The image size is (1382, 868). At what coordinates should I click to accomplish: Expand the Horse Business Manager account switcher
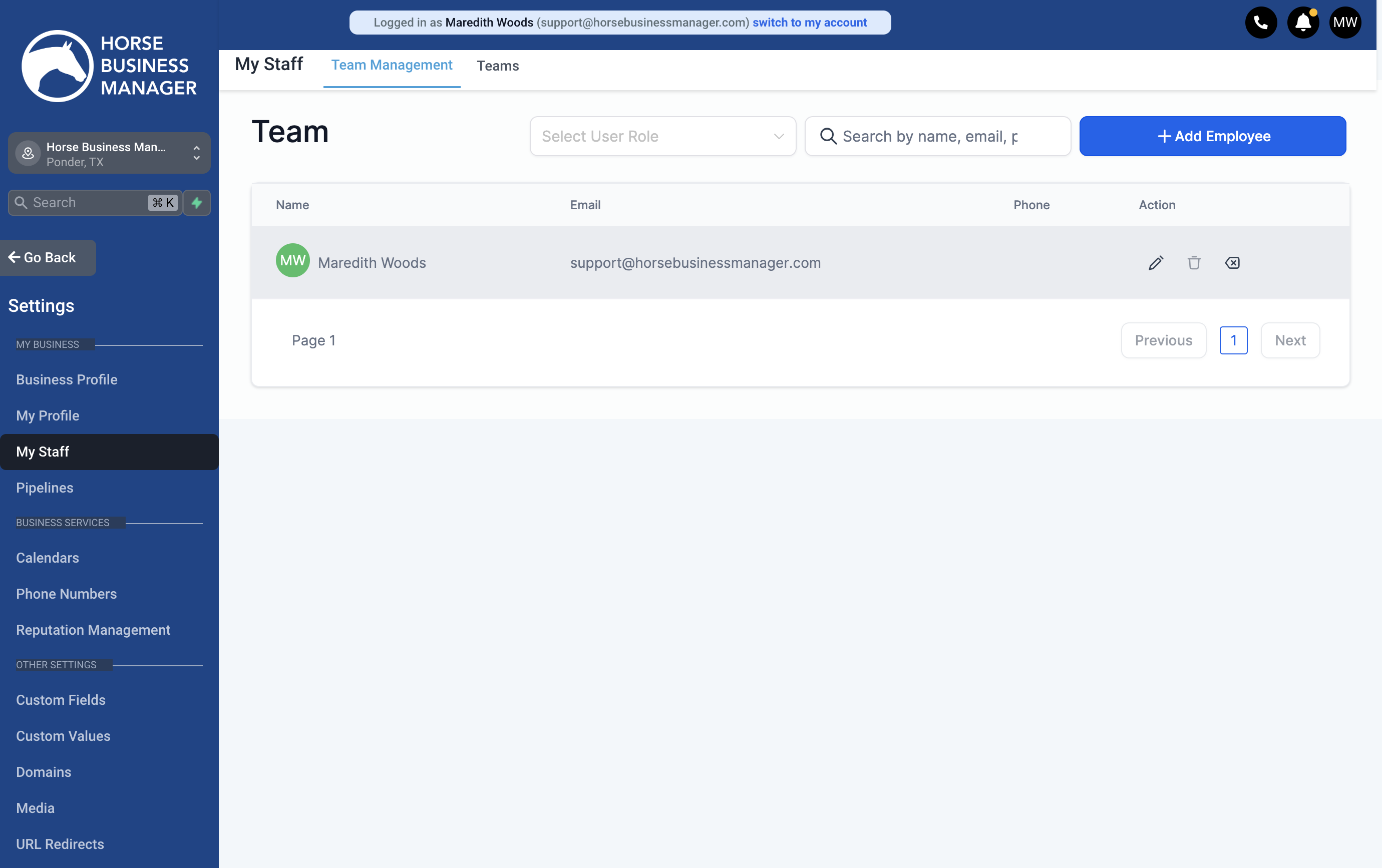109,153
